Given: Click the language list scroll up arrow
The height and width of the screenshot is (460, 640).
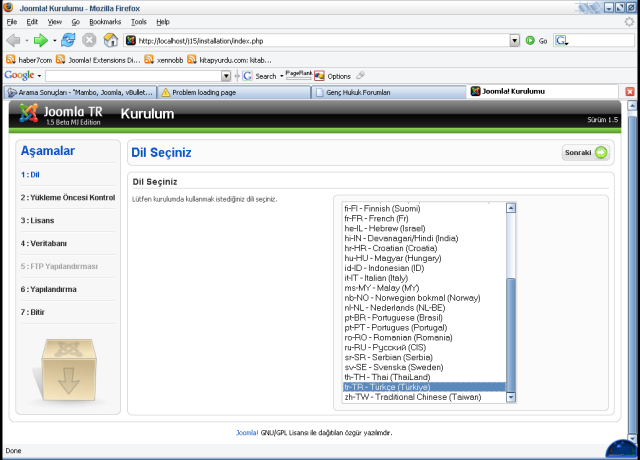Looking at the screenshot, I should (511, 208).
